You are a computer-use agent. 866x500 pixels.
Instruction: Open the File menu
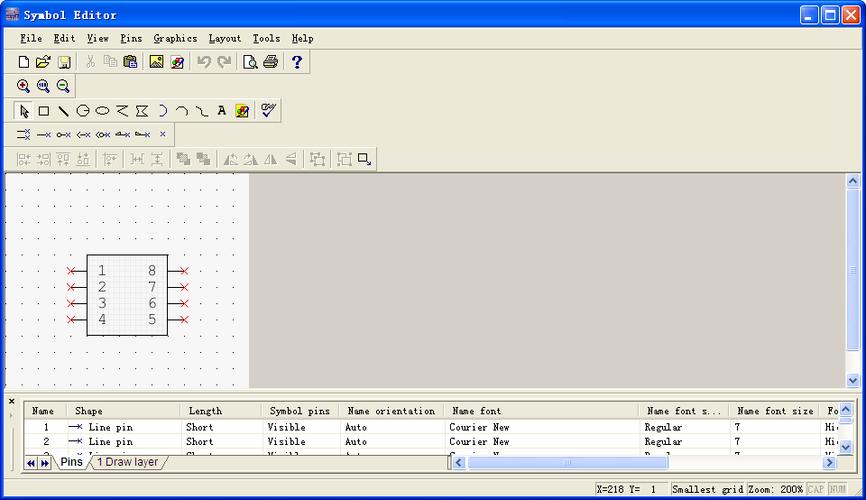[31, 38]
